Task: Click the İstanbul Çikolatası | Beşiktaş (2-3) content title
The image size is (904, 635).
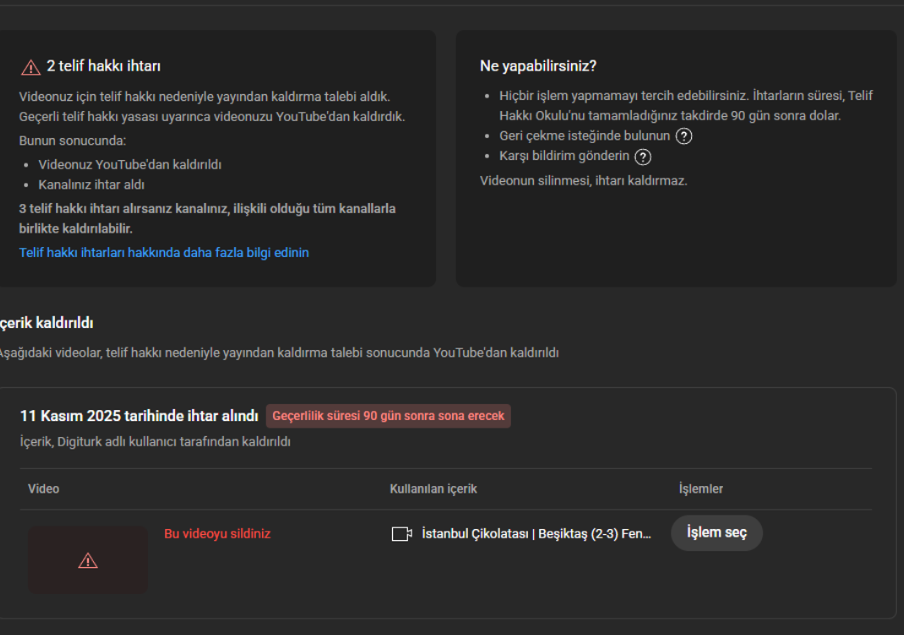Action: click(536, 534)
